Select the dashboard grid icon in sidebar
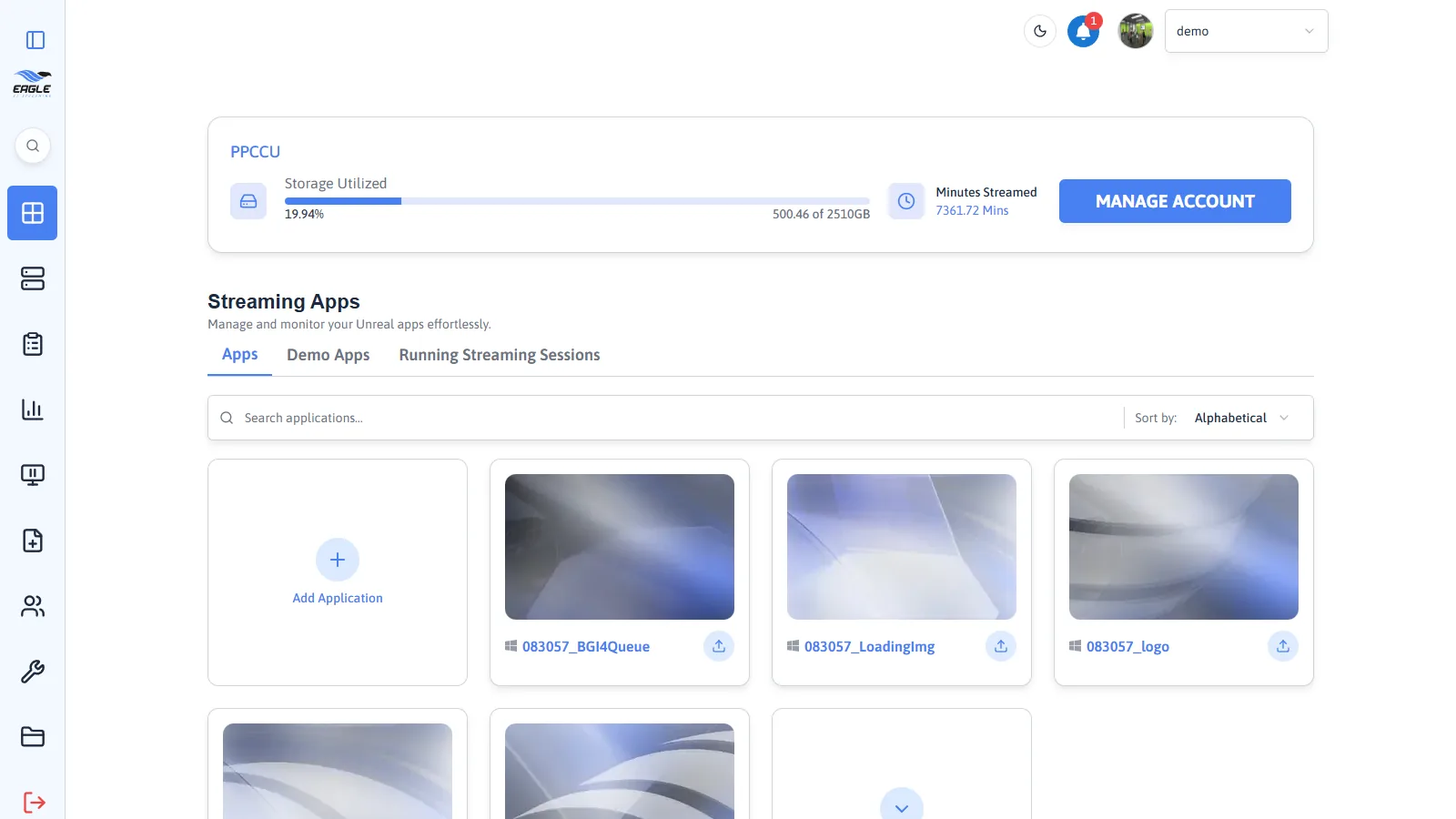 [x=33, y=213]
